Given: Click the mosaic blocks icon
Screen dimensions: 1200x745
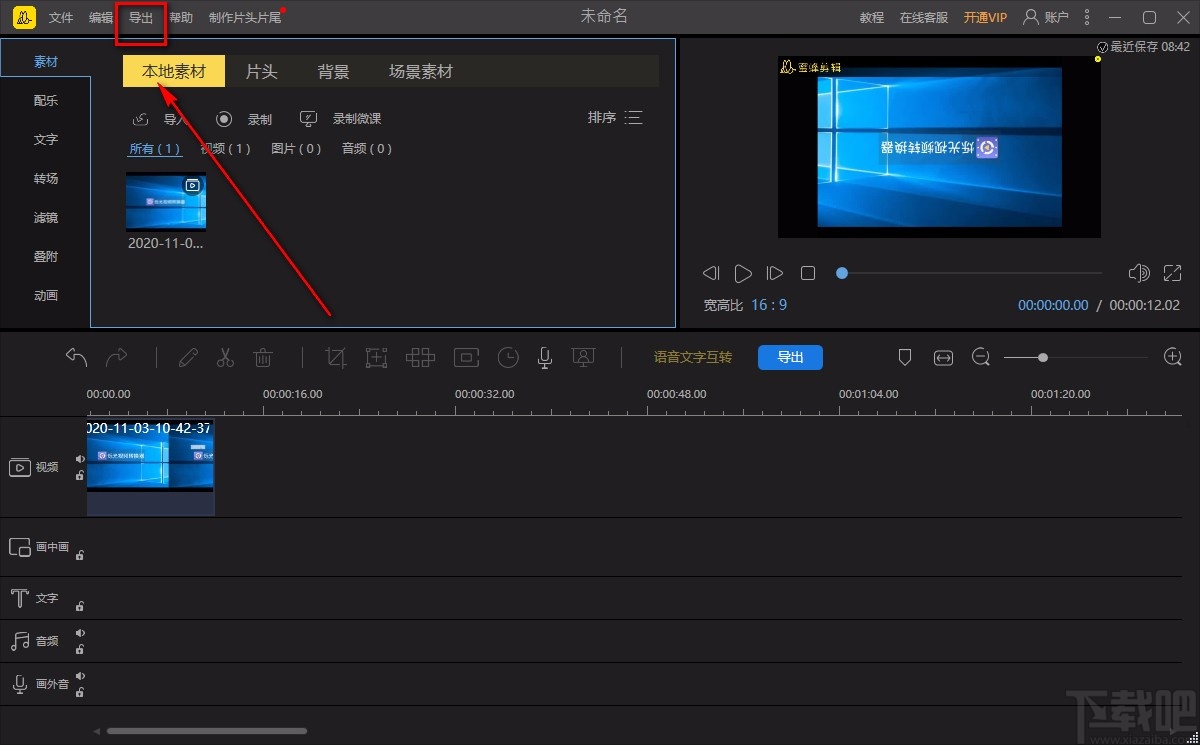Looking at the screenshot, I should [420, 357].
